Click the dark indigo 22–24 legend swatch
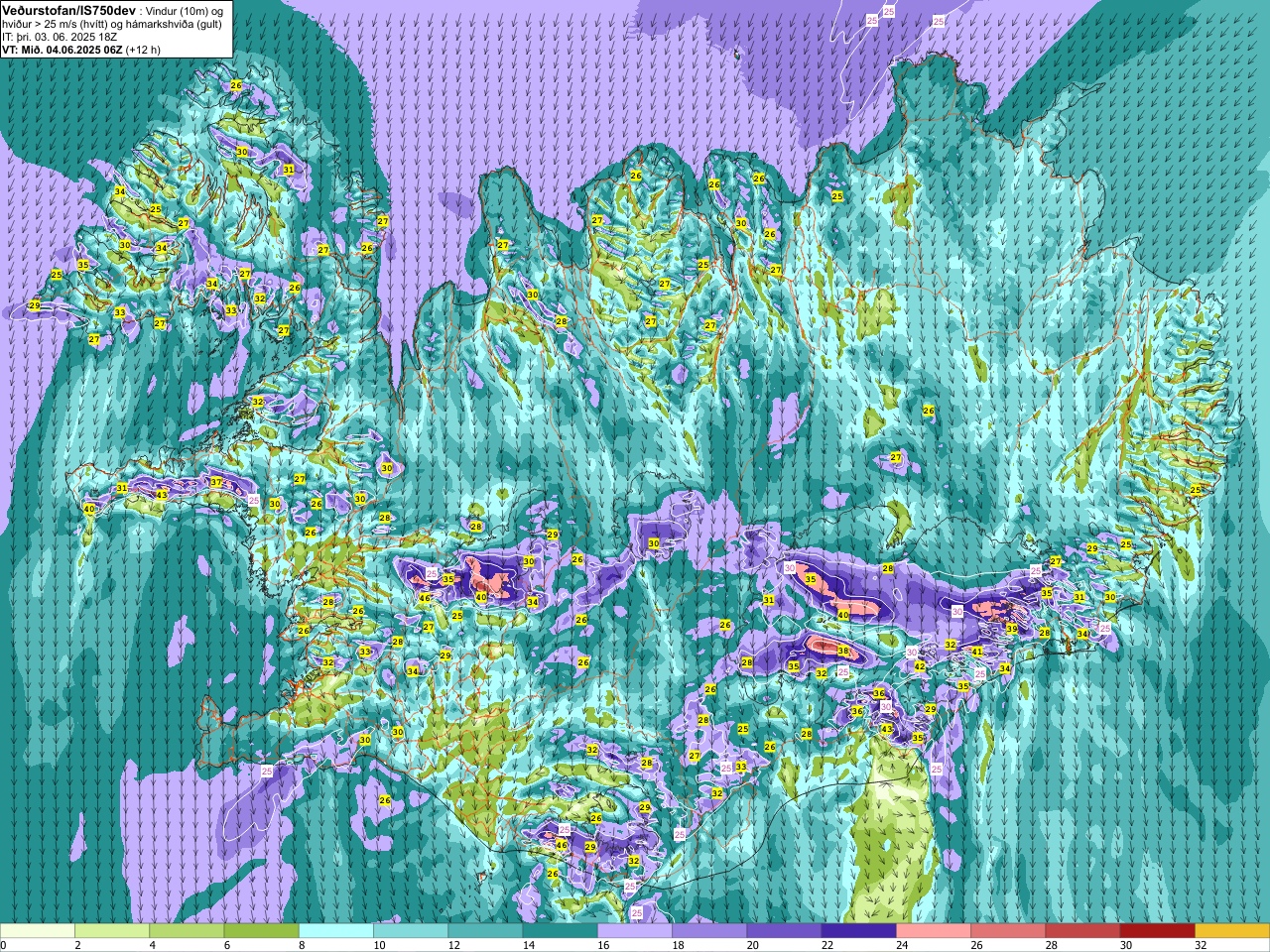1270x952 pixels. point(858,931)
